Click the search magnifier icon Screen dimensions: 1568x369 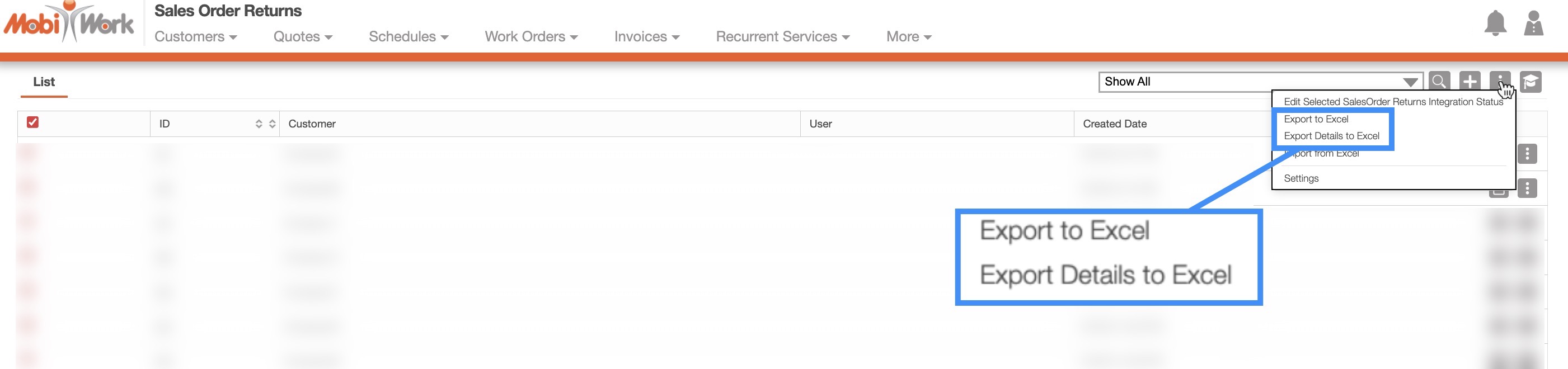coord(1439,82)
